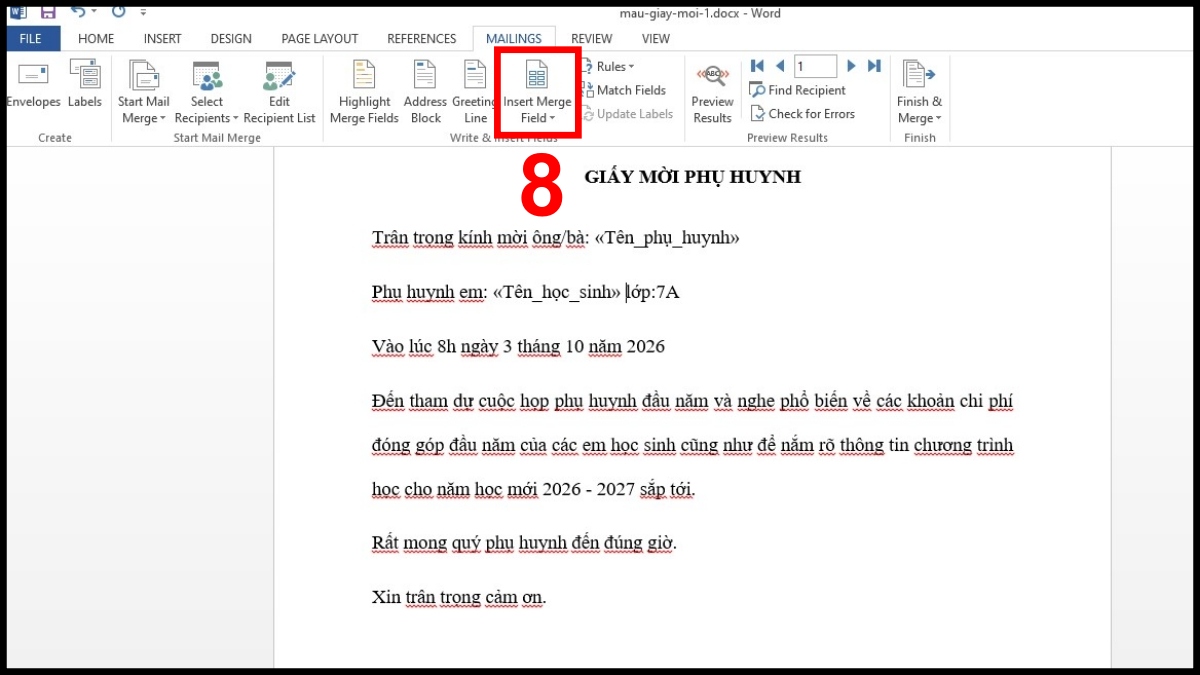
Task: Switch to the VIEW tab
Action: [x=656, y=39]
